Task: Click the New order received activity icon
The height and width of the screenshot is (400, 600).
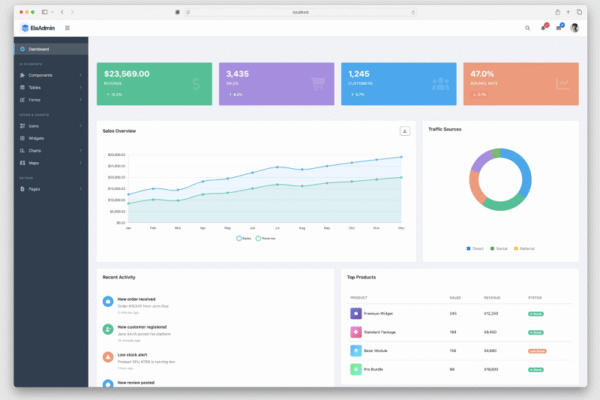Action: (108, 300)
